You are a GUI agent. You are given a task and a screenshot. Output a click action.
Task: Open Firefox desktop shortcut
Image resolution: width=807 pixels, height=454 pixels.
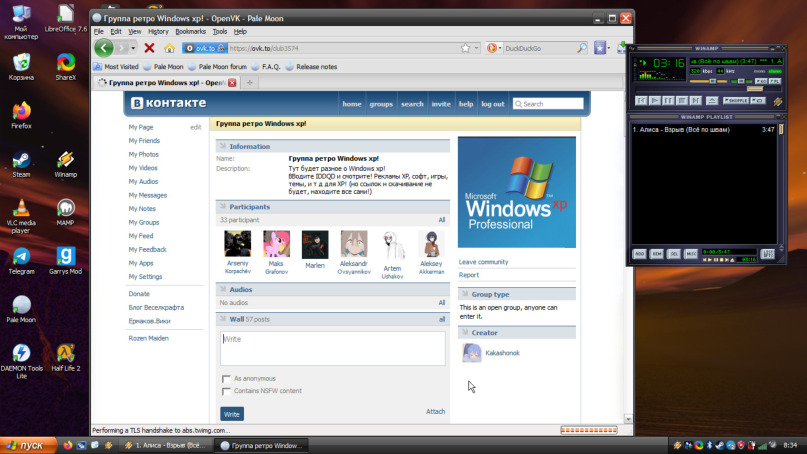21,115
